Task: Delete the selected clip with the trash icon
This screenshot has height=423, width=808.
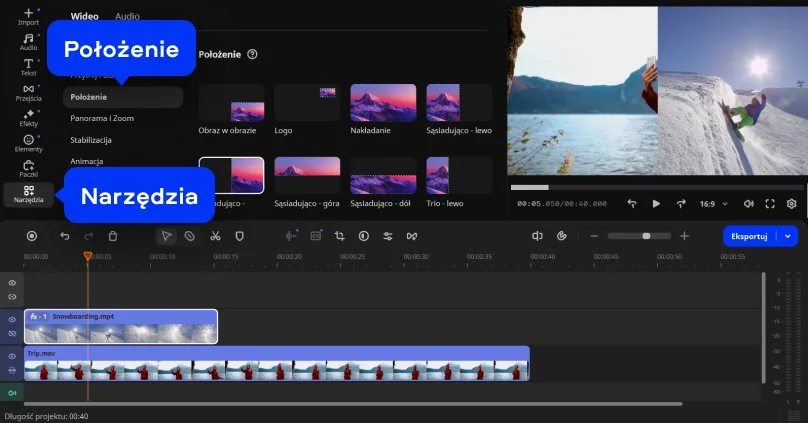Action: [113, 236]
